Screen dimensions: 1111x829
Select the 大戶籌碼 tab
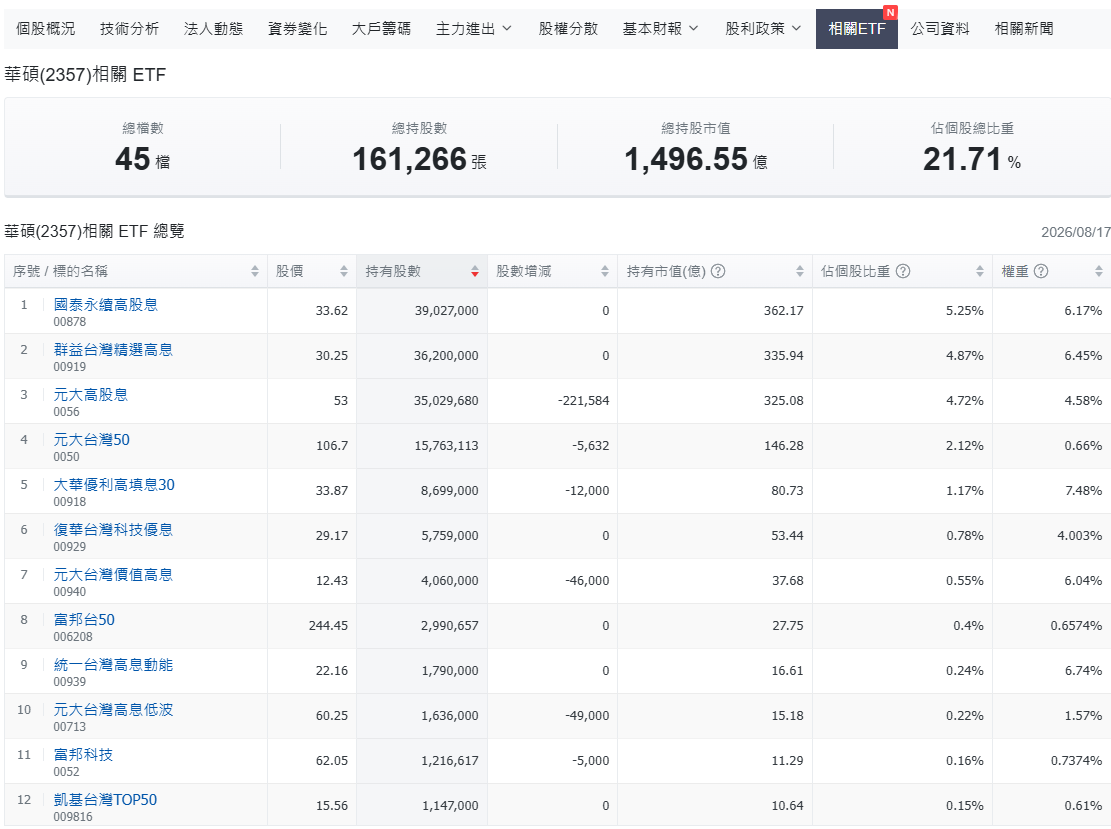tap(381, 29)
